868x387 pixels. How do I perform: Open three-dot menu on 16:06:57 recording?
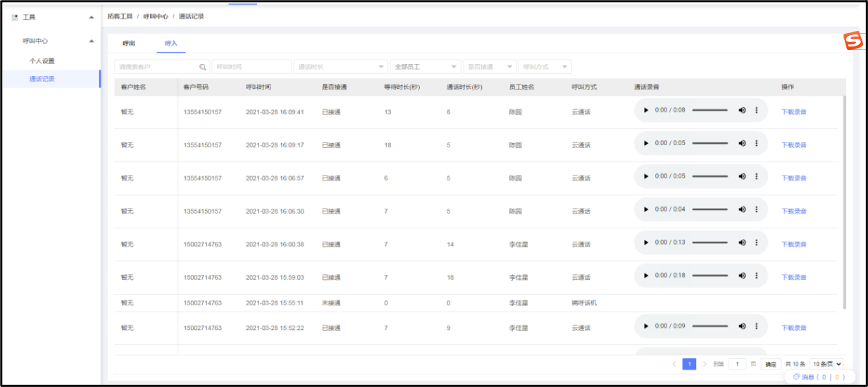(757, 177)
